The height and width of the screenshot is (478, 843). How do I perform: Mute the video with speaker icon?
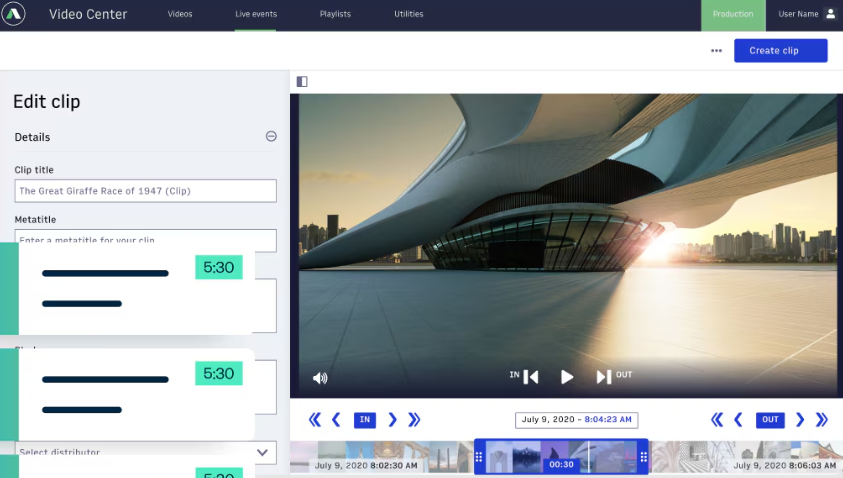pos(320,378)
